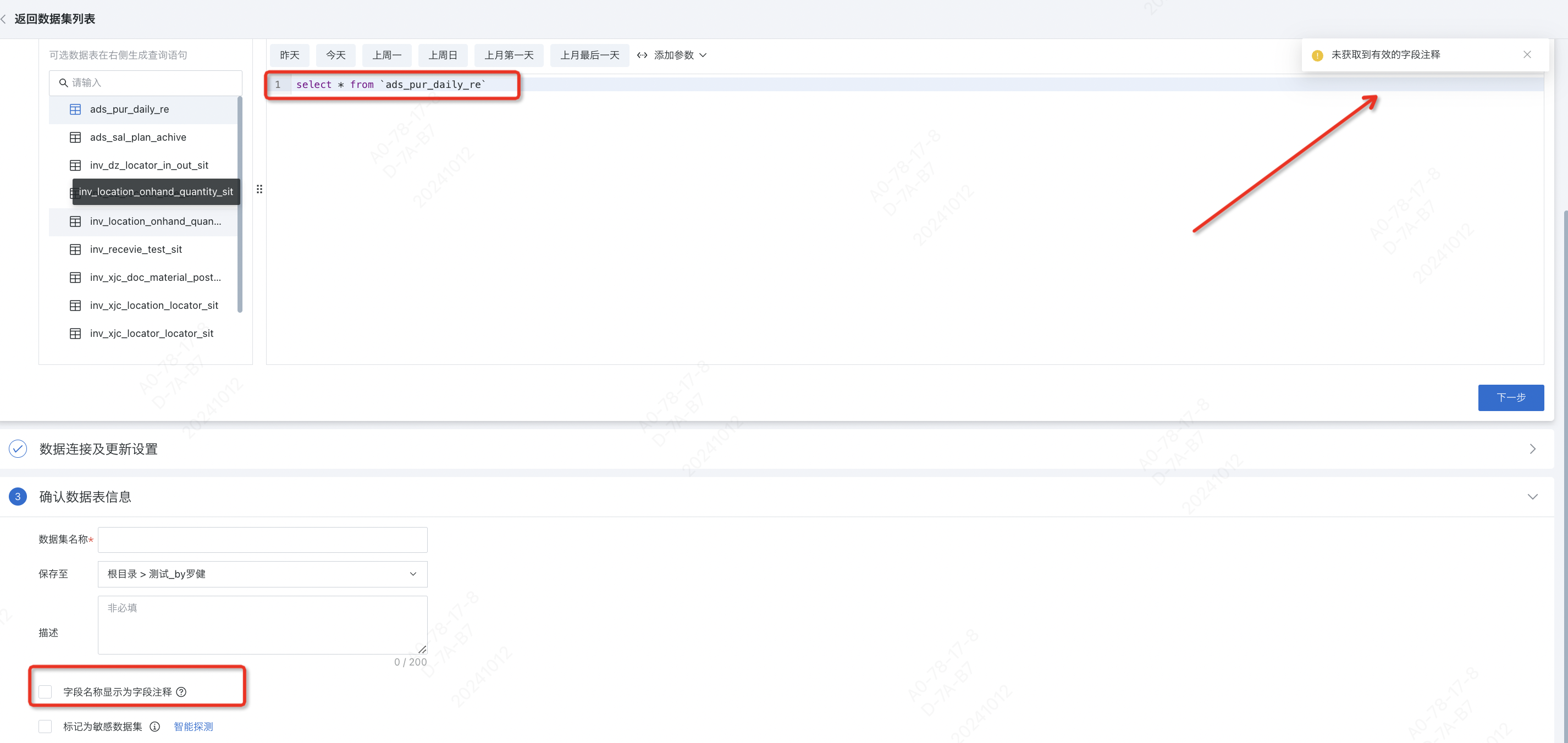Select table ads_sal_plan_achive

[143, 137]
